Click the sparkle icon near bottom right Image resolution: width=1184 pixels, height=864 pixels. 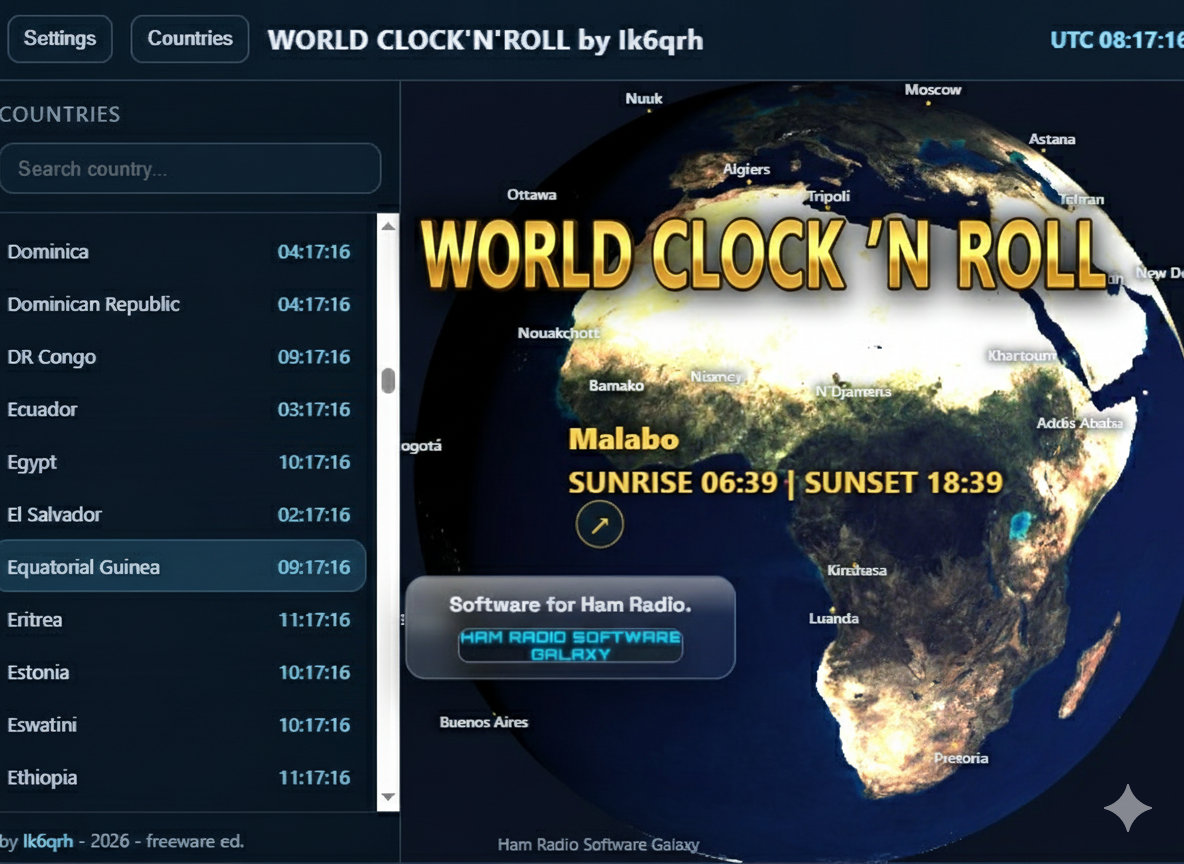(x=1128, y=809)
